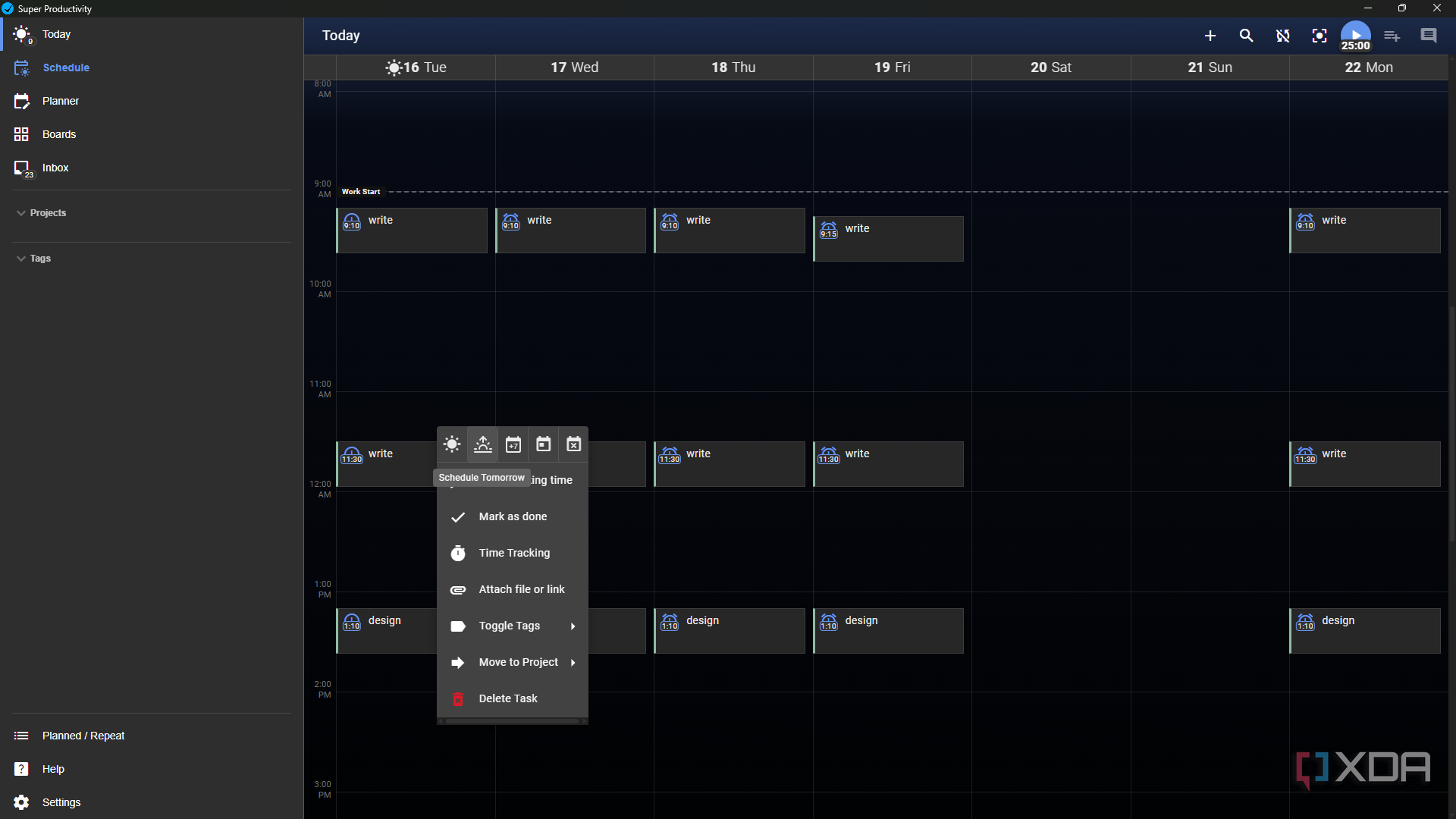Schedule task for today using the sun icon
The image size is (1456, 819).
point(452,444)
